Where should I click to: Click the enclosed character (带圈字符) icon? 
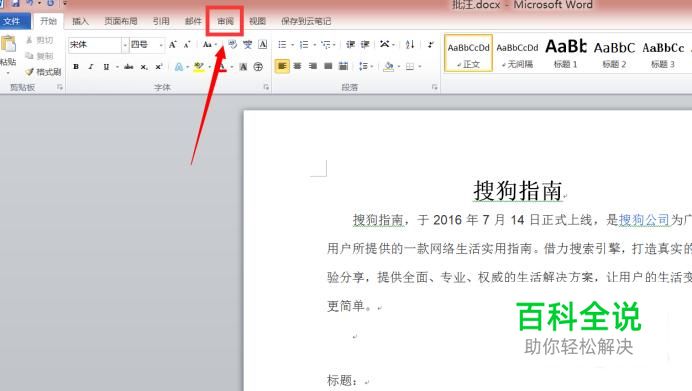[258, 67]
